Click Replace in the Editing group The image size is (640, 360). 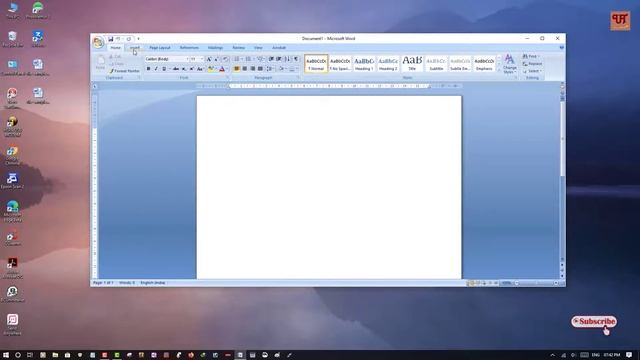[532, 64]
